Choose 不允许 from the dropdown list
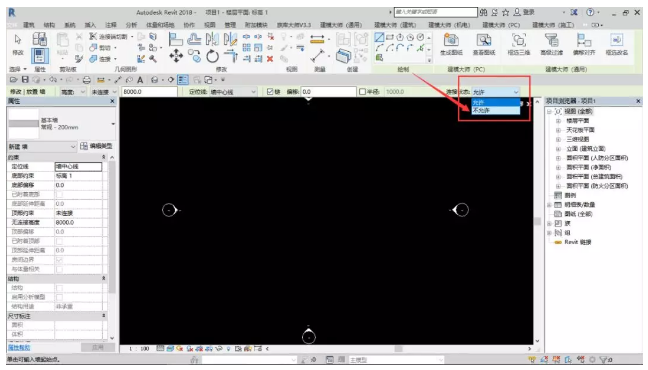This screenshot has width=648, height=370. point(496,110)
